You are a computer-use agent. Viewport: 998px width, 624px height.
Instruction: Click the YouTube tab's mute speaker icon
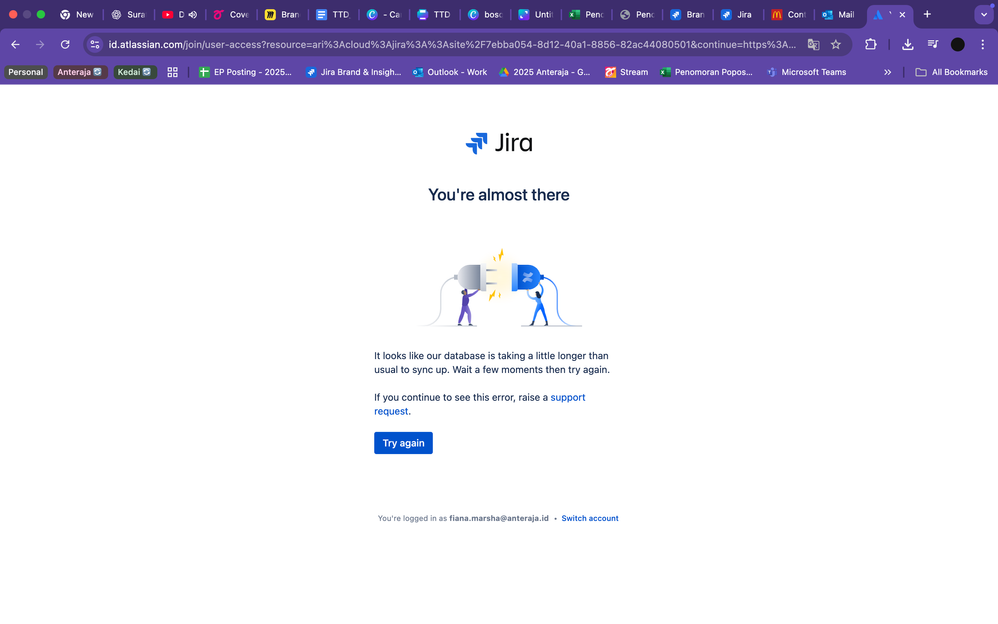pos(194,14)
